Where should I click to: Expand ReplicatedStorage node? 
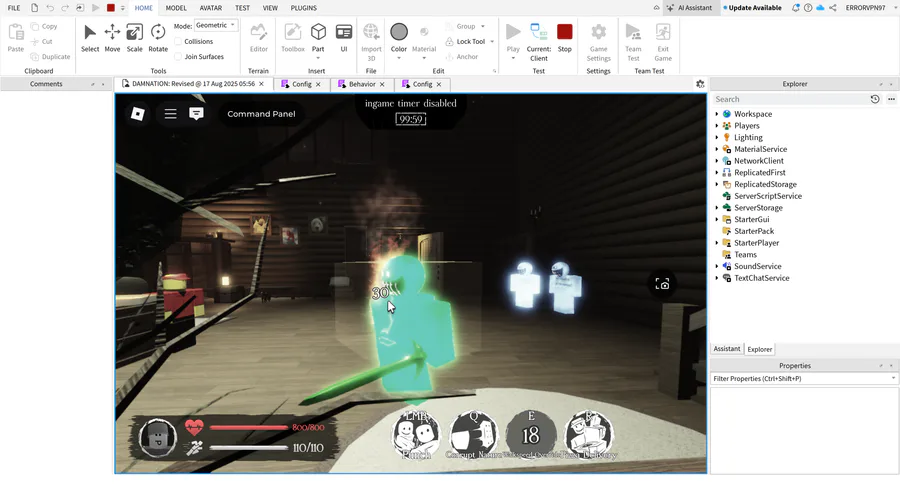point(716,184)
